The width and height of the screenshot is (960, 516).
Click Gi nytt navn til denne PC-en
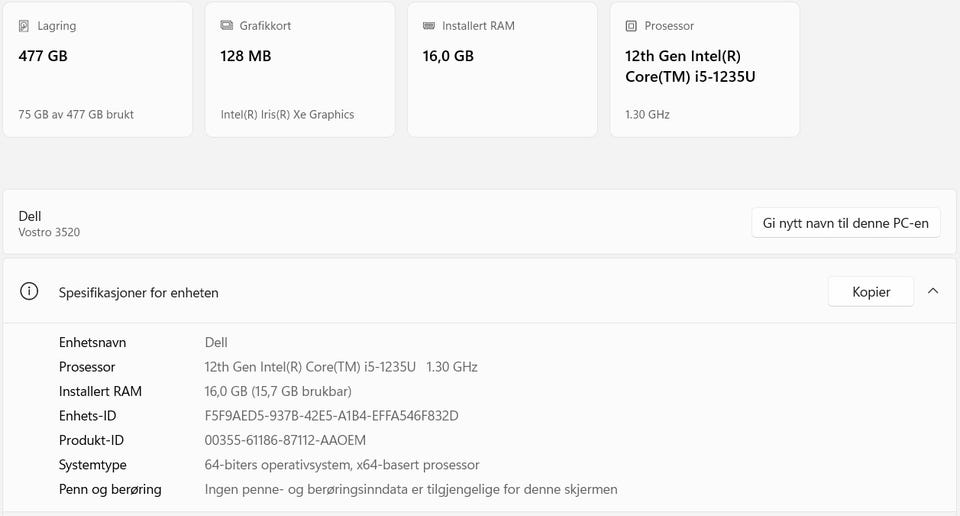pyautogui.click(x=846, y=223)
